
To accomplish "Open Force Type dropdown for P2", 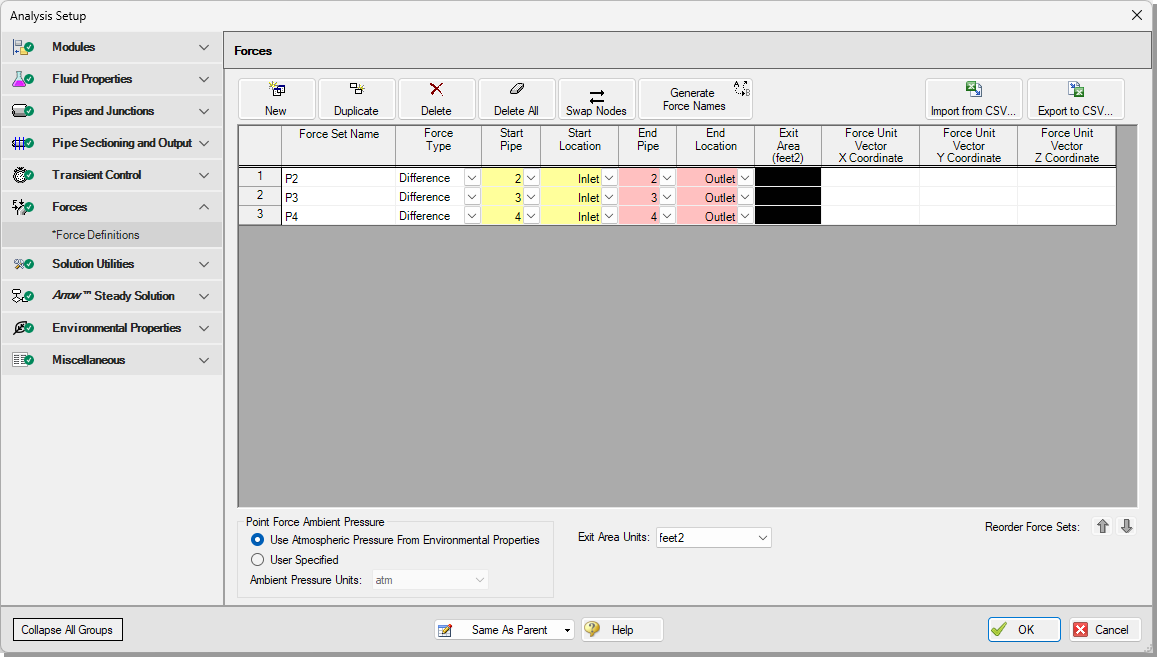I will 472,178.
